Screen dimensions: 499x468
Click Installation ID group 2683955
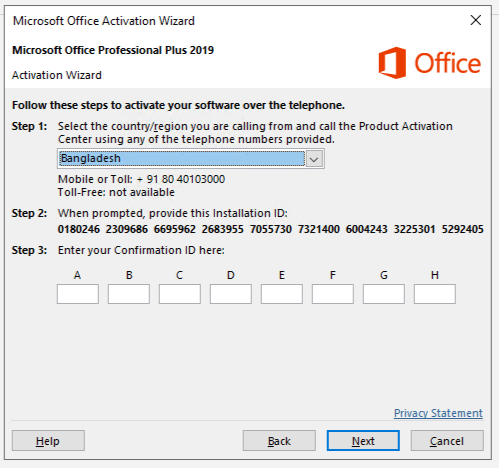223,229
